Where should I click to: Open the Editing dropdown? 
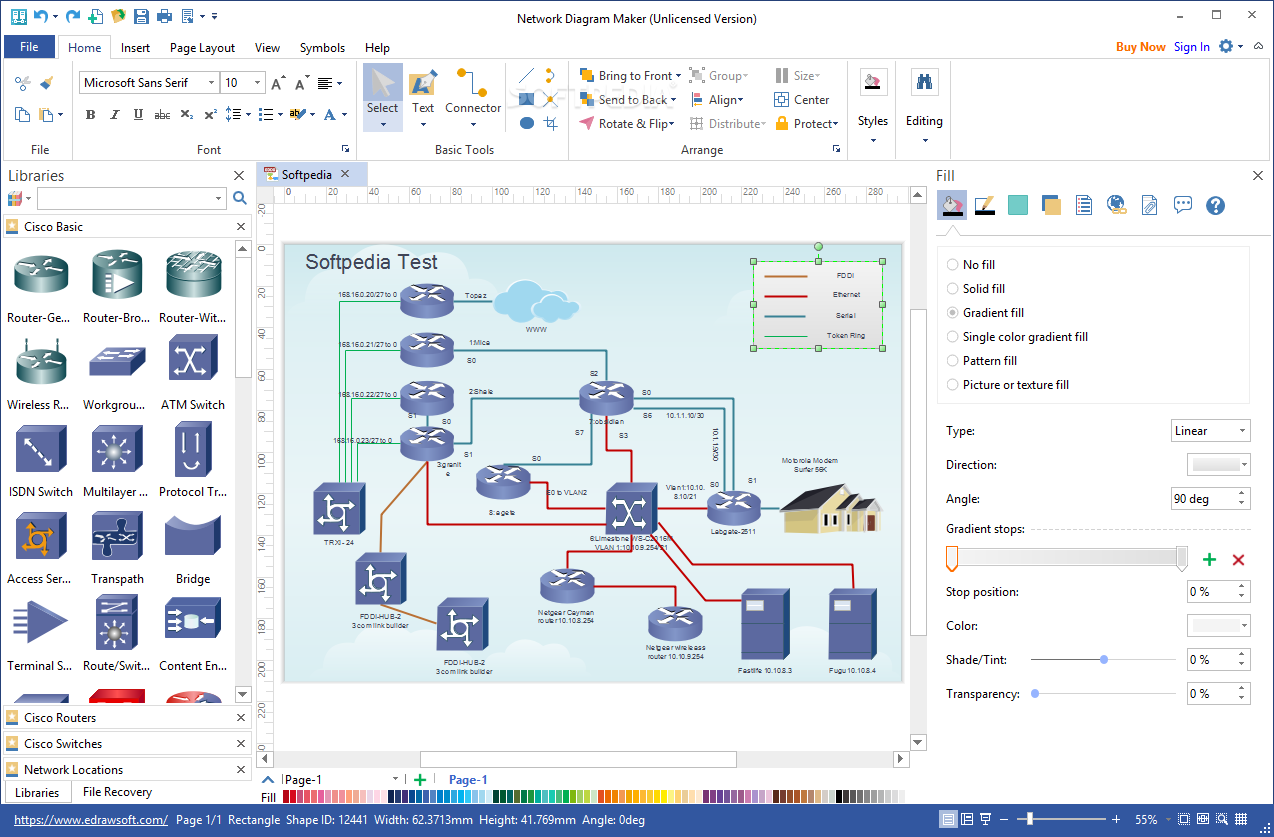924,106
